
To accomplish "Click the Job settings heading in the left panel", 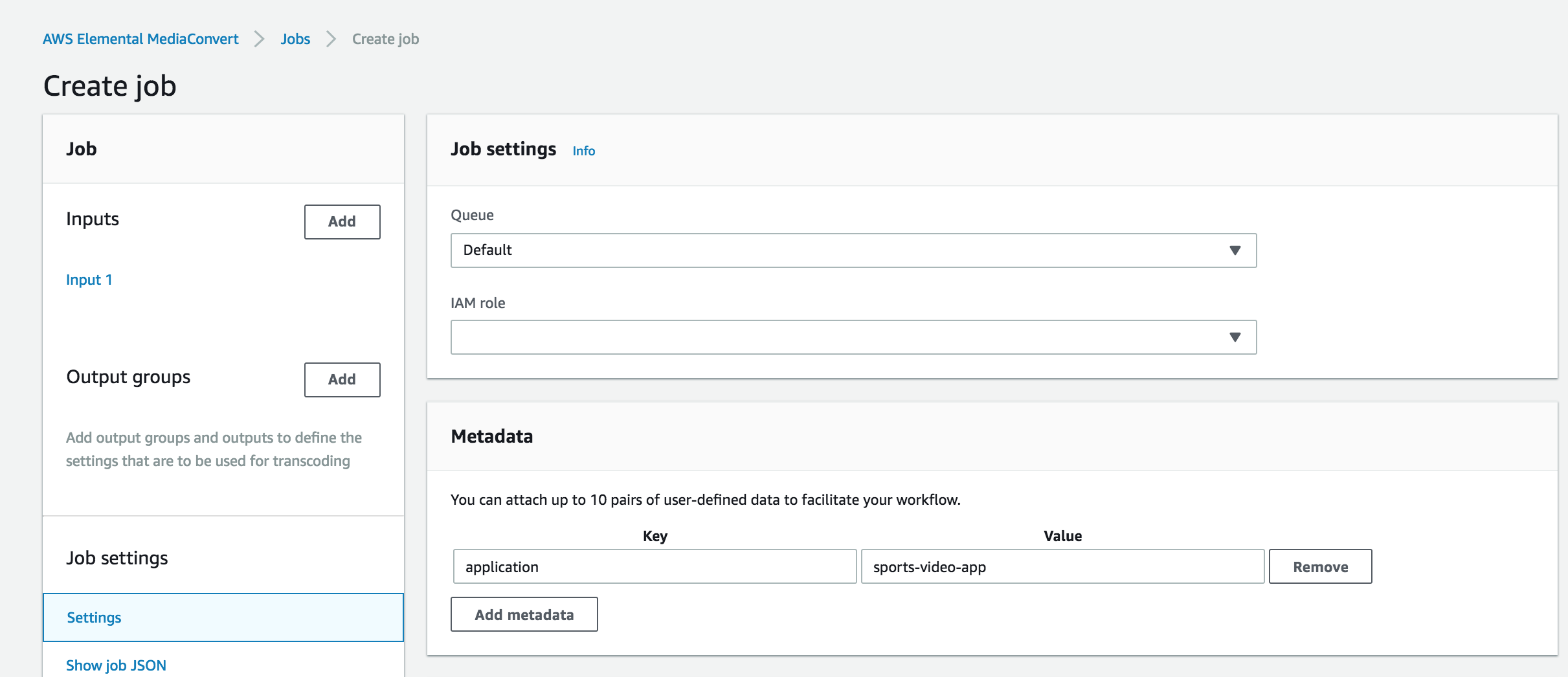I will pyautogui.click(x=117, y=558).
